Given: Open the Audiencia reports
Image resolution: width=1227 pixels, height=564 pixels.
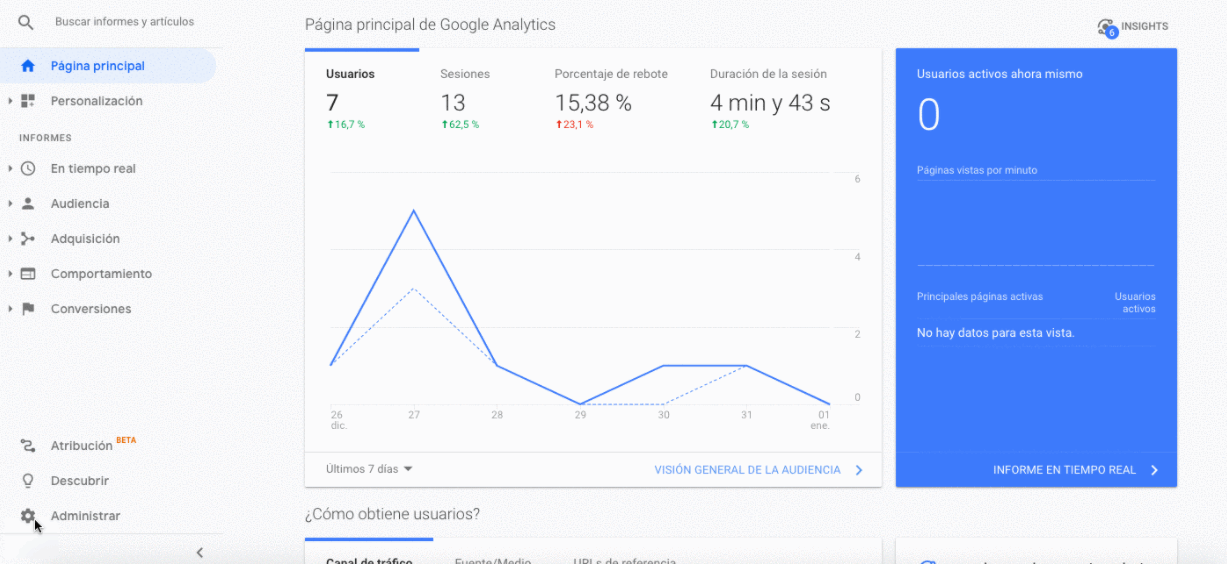Looking at the screenshot, I should point(80,204).
